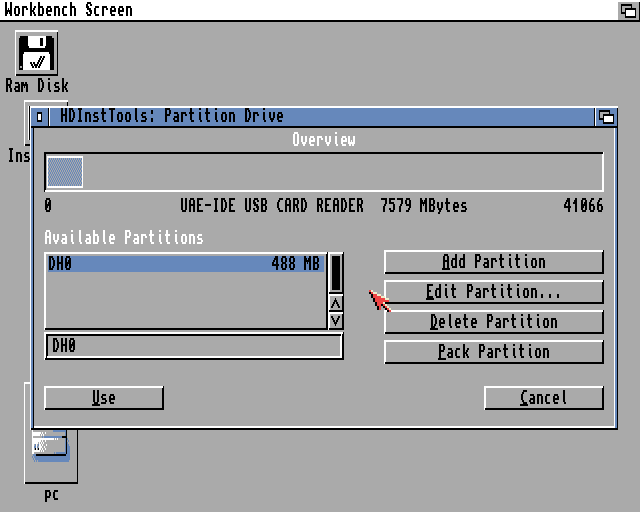Click the Workbench screen depth gadget
Screen dimensions: 640x512
click(627, 9)
